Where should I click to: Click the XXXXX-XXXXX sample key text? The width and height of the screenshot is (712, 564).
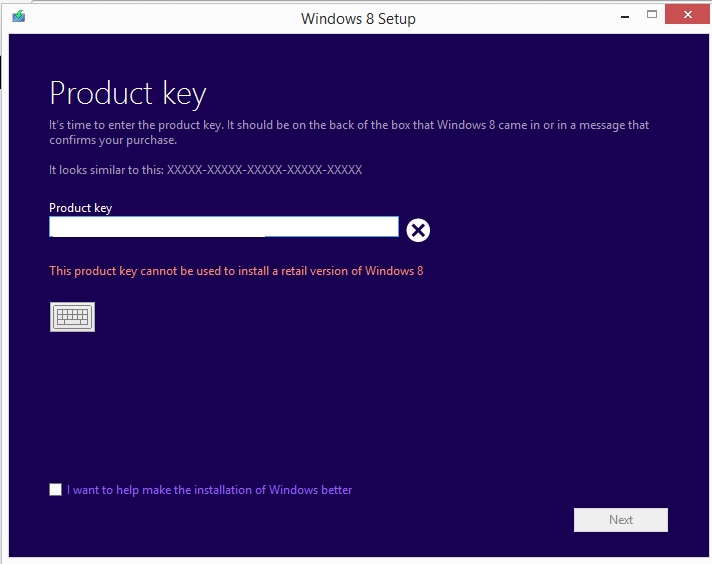point(264,170)
